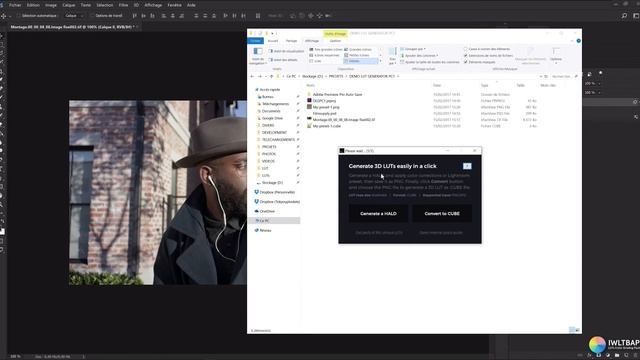
Task: Click the Generate a HALD button
Action: coord(378,213)
